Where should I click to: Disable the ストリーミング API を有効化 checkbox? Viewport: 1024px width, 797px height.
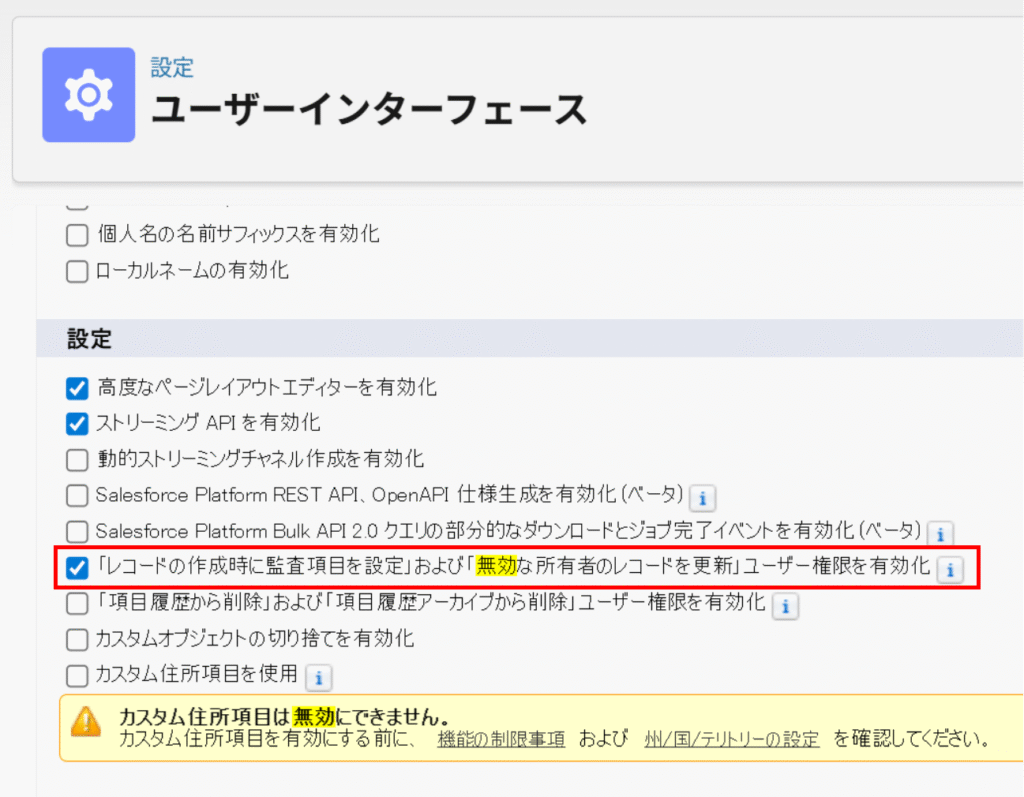coord(77,424)
